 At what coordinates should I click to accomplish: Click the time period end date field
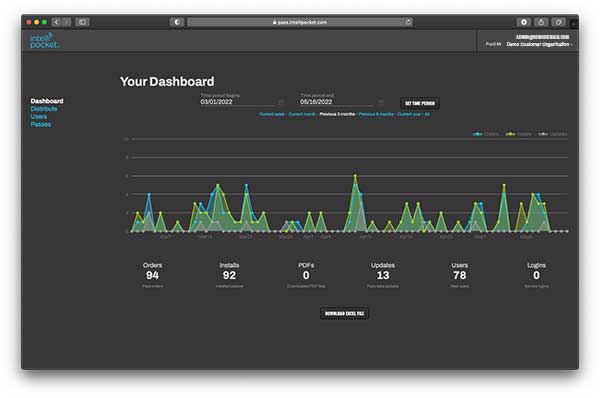pos(337,102)
